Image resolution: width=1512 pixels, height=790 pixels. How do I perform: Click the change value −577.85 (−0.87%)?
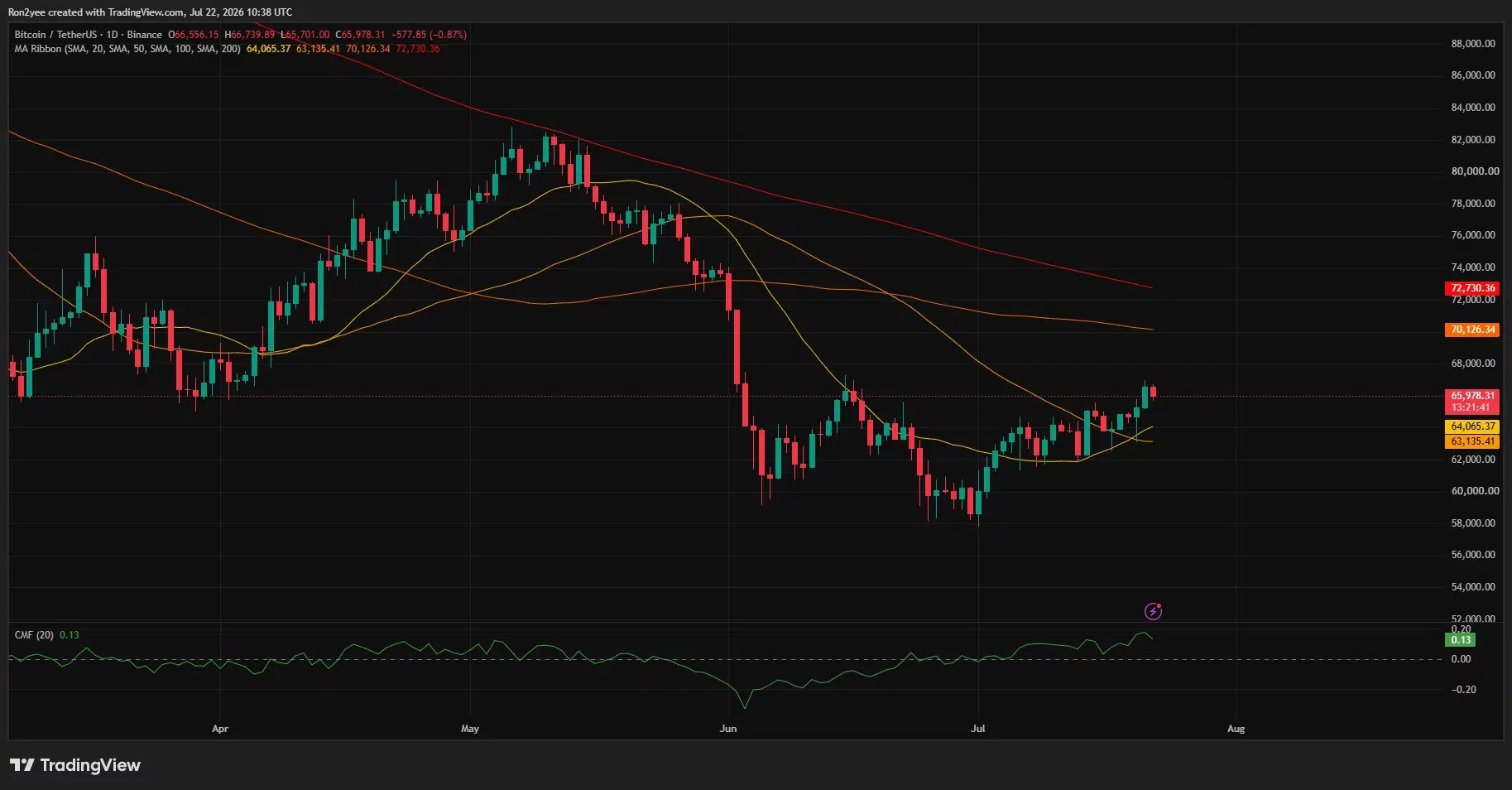click(429, 35)
